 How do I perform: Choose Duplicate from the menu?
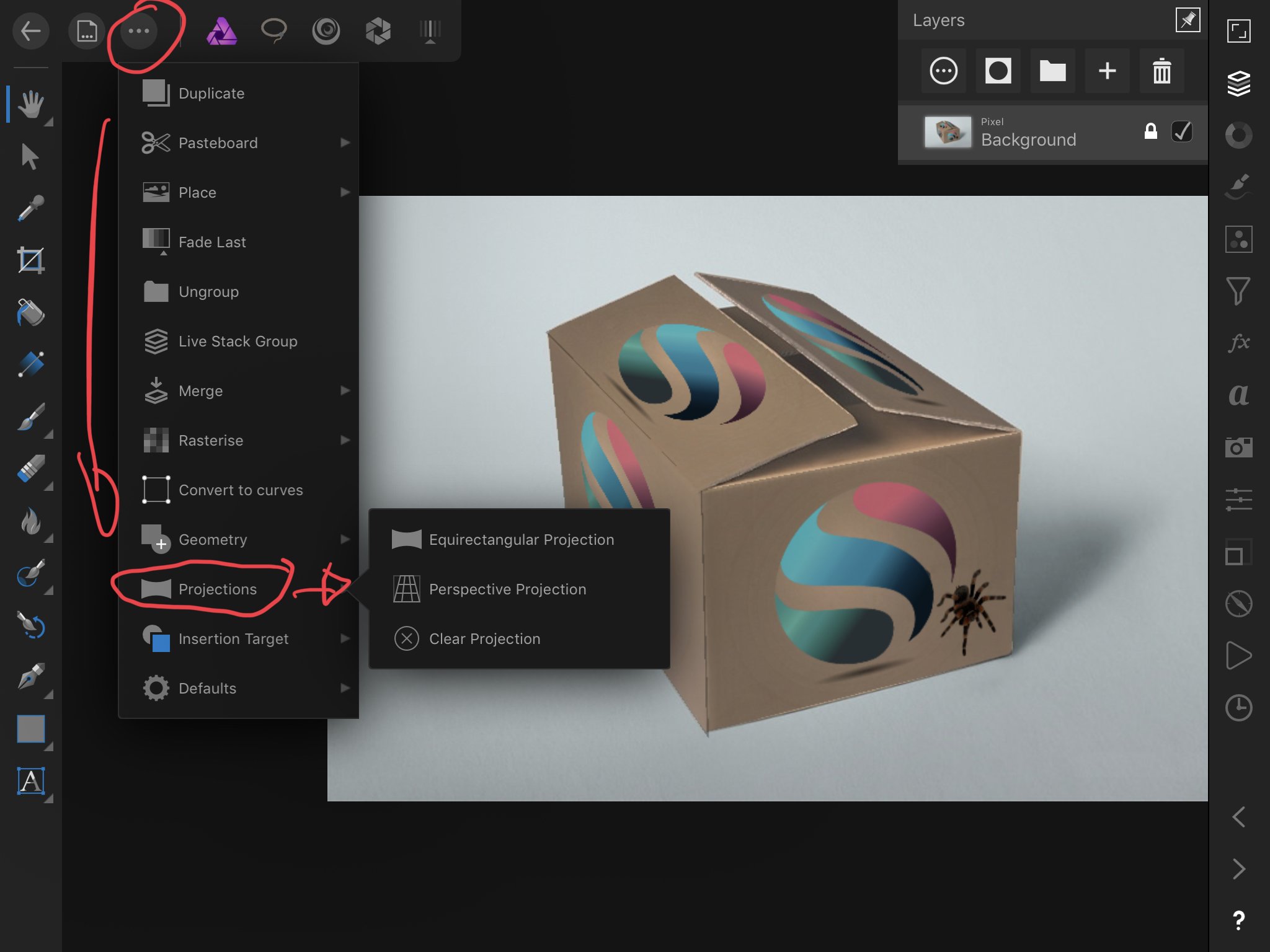[x=239, y=93]
